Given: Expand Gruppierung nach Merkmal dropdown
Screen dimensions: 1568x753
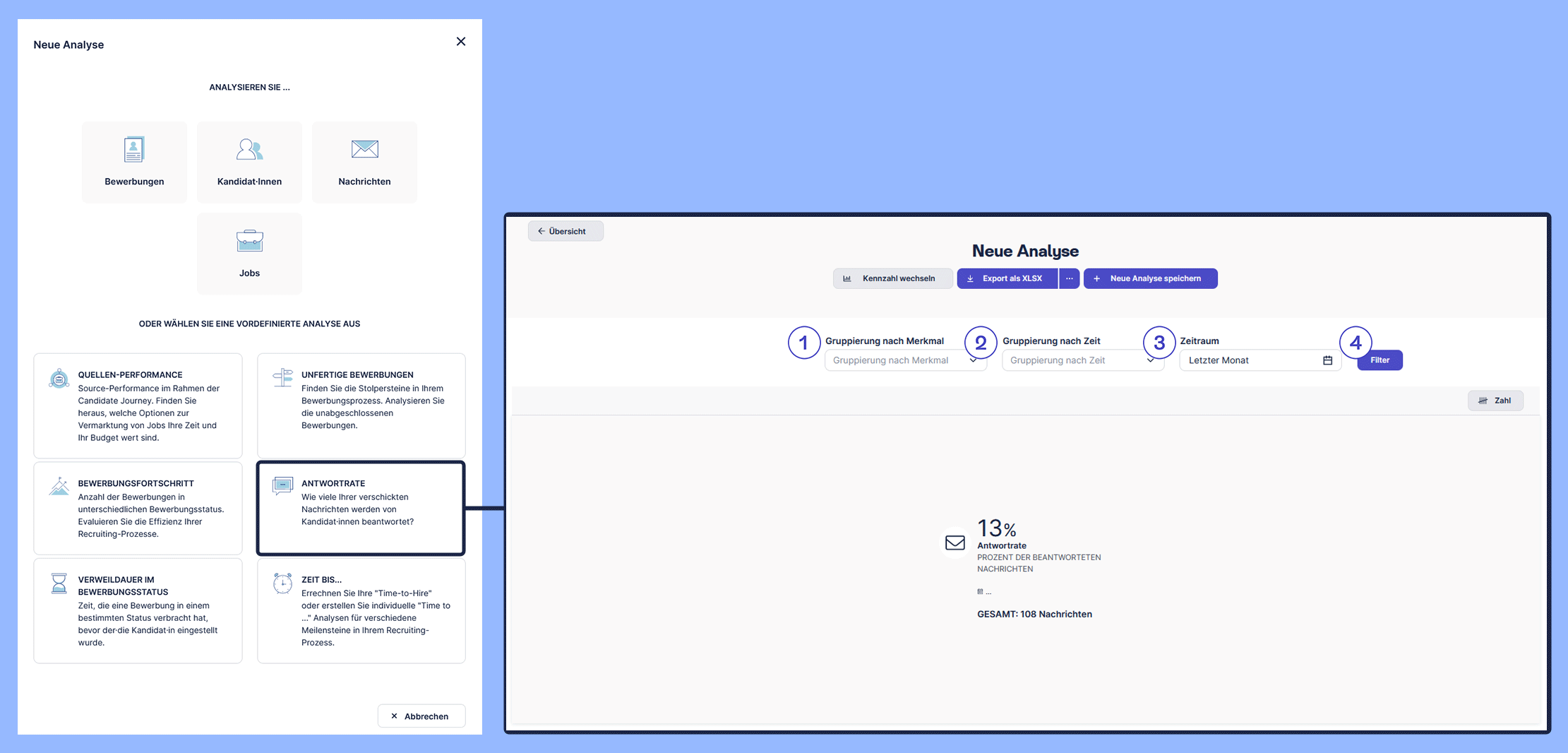Looking at the screenshot, I should tap(905, 360).
